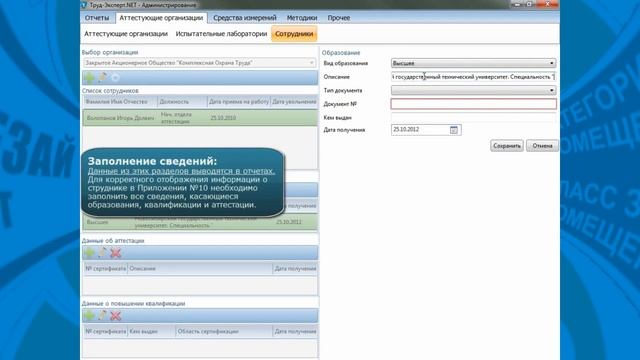Click the Дата увольнения column header

[x=294, y=102]
